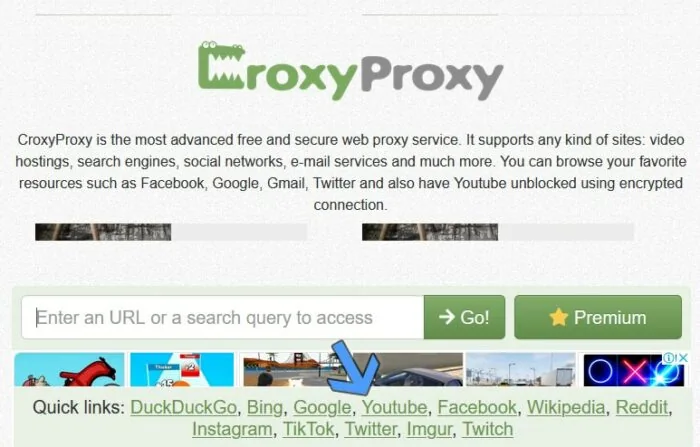Open the Reddit quick link

point(642,407)
